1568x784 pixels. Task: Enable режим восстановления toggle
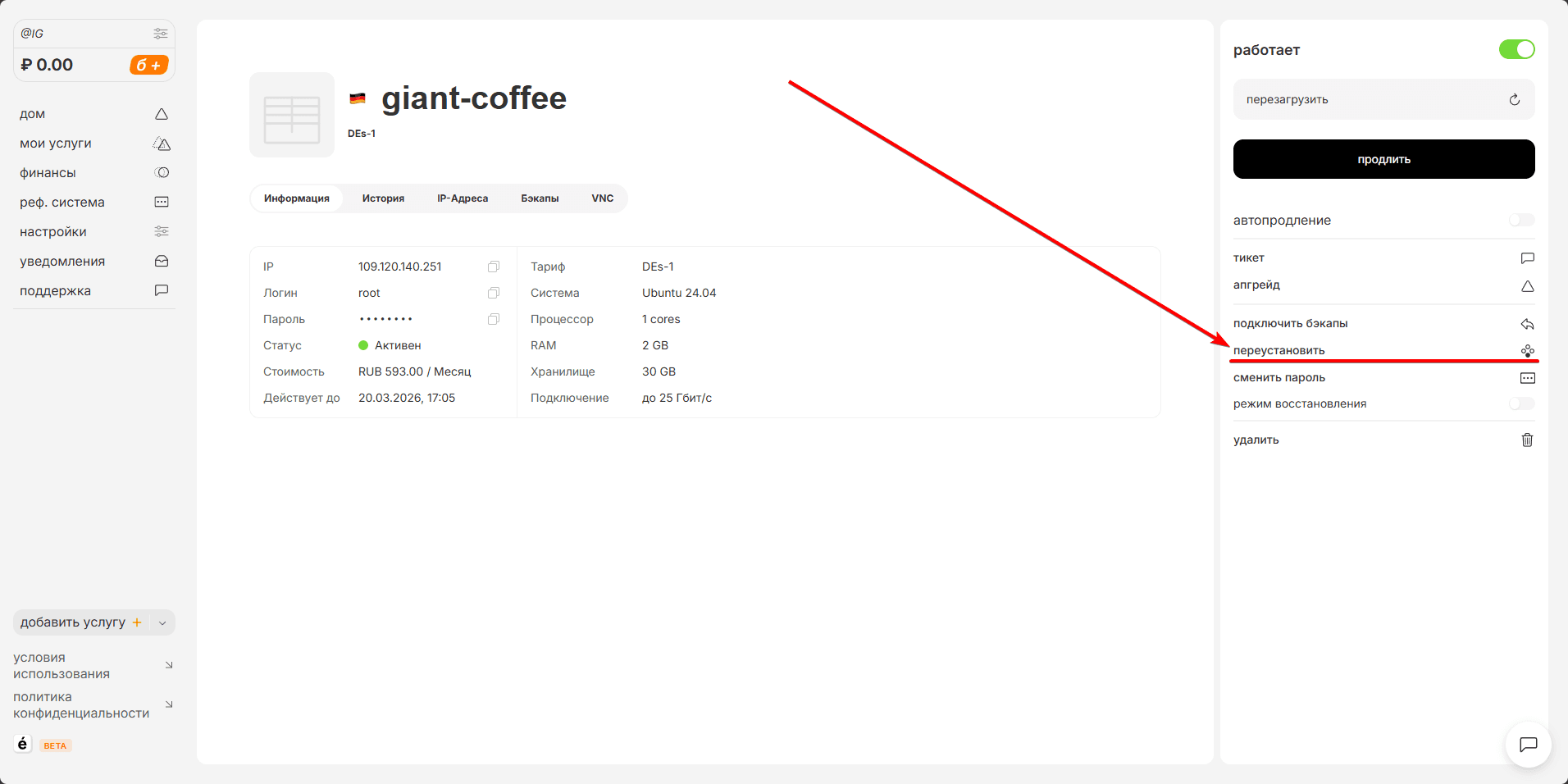click(1521, 403)
